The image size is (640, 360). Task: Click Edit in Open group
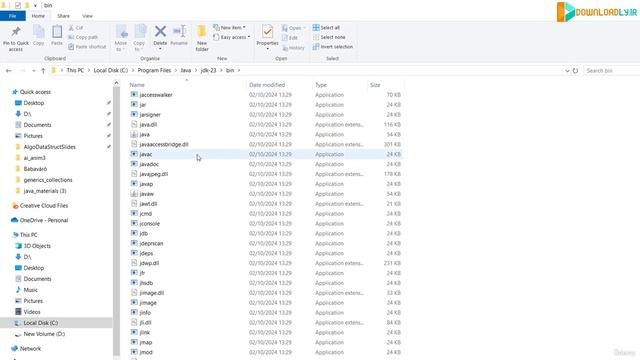[290, 38]
